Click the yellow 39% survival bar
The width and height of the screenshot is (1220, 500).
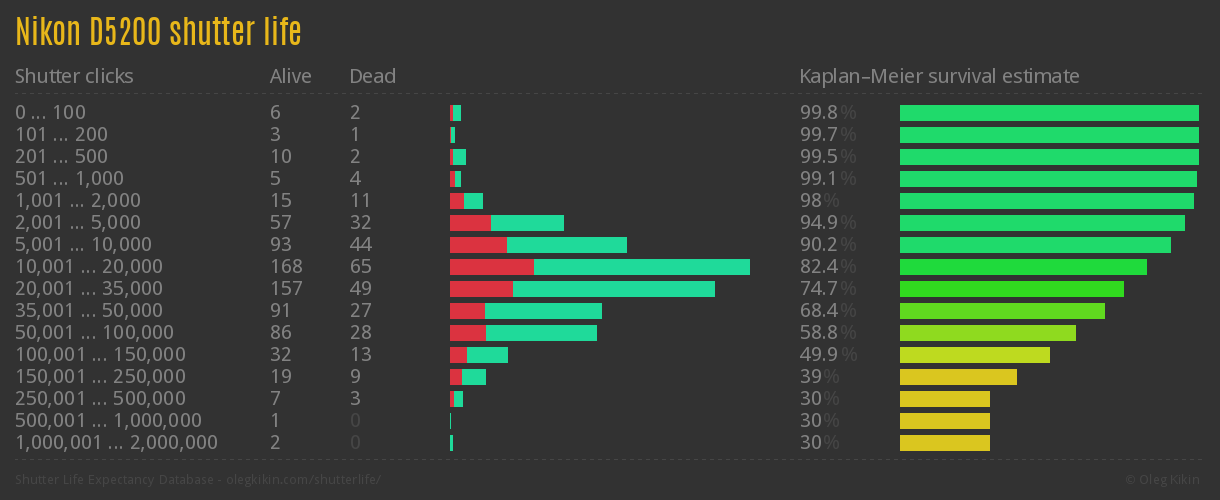958,377
